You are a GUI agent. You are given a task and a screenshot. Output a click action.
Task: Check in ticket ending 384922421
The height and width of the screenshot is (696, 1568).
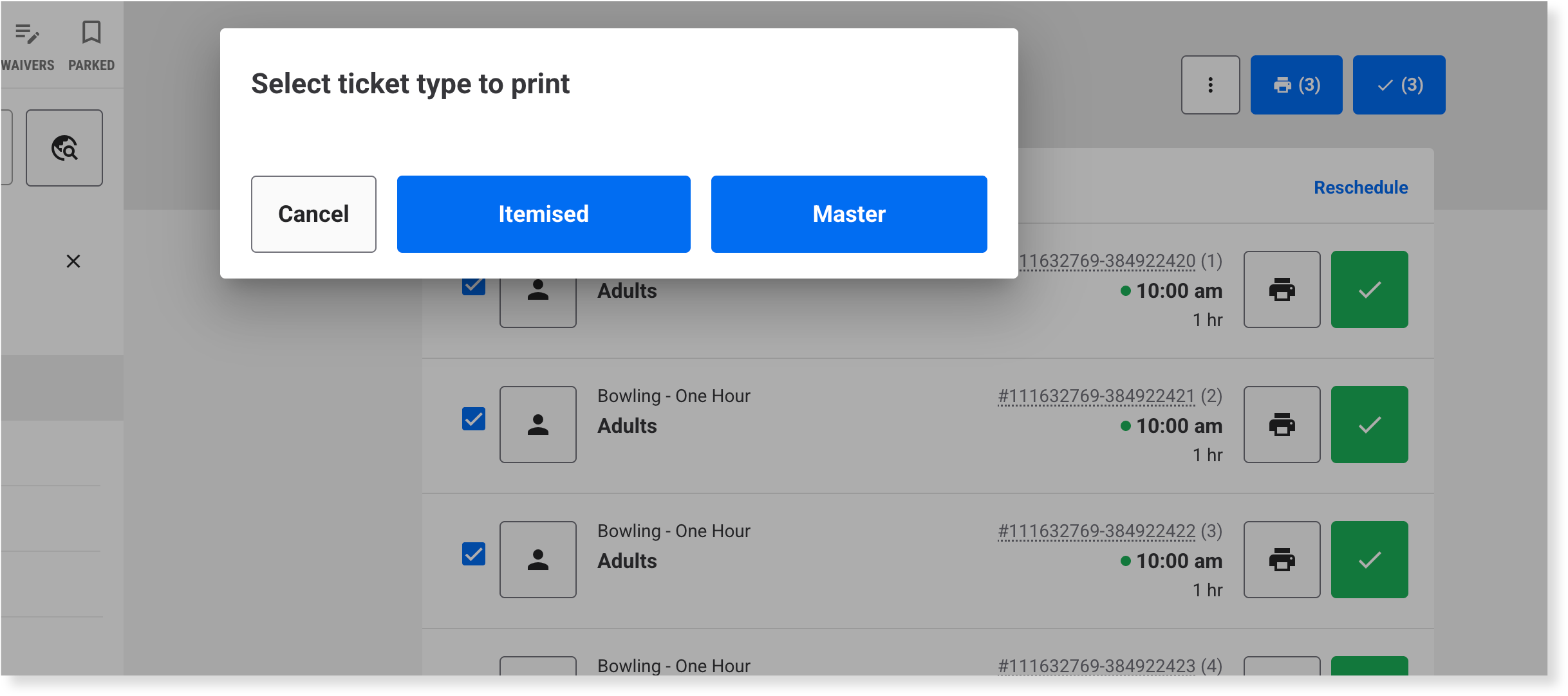pyautogui.click(x=1369, y=425)
